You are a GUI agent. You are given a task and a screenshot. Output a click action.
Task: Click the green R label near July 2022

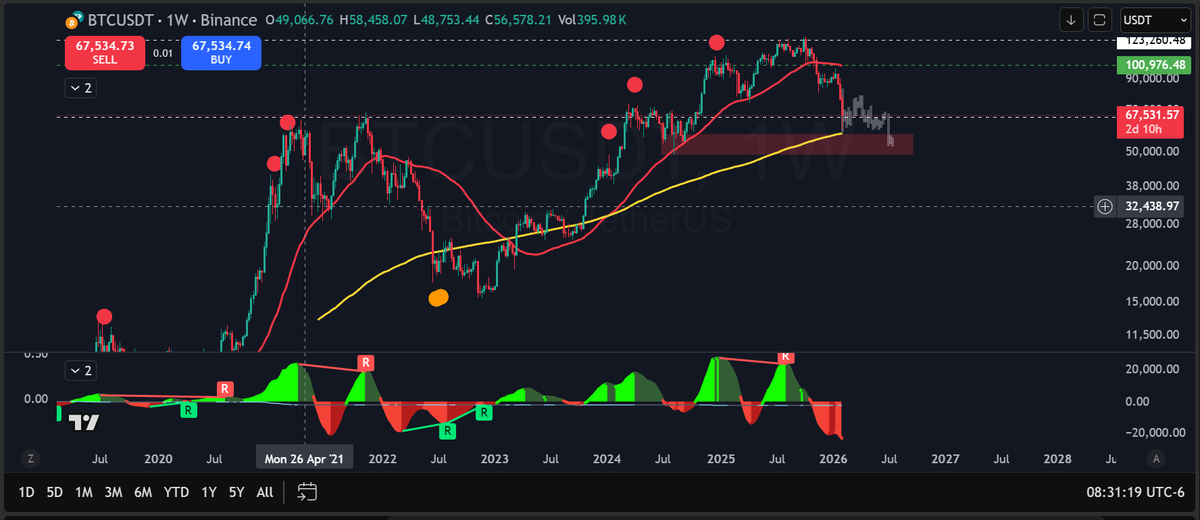[447, 431]
